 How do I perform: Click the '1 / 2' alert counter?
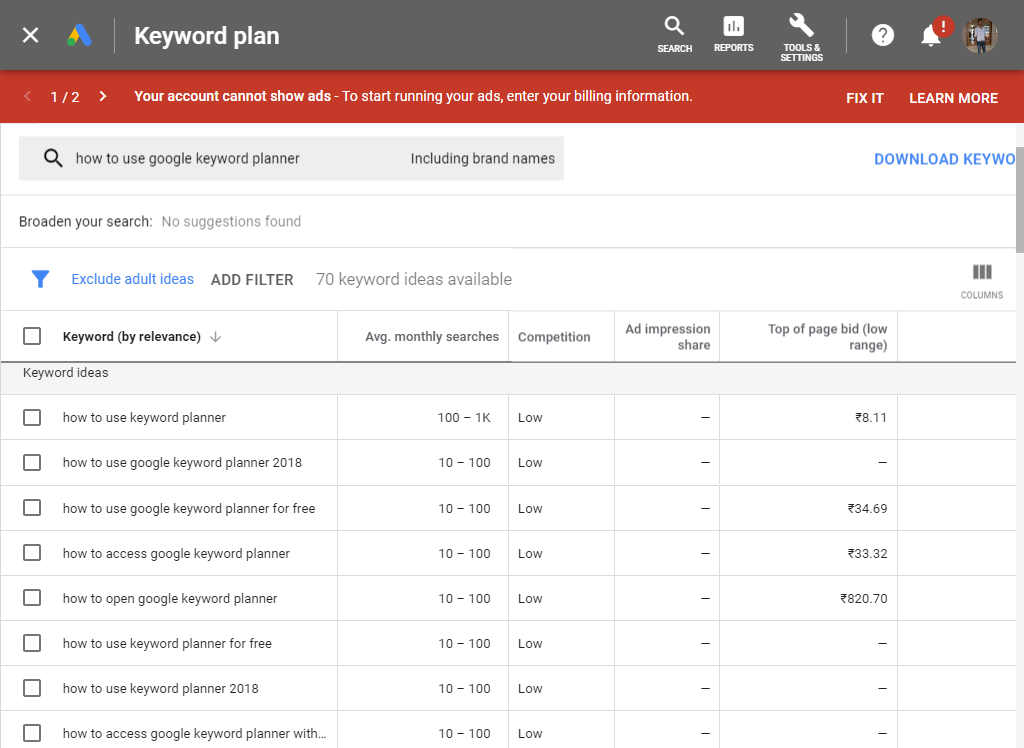click(65, 97)
